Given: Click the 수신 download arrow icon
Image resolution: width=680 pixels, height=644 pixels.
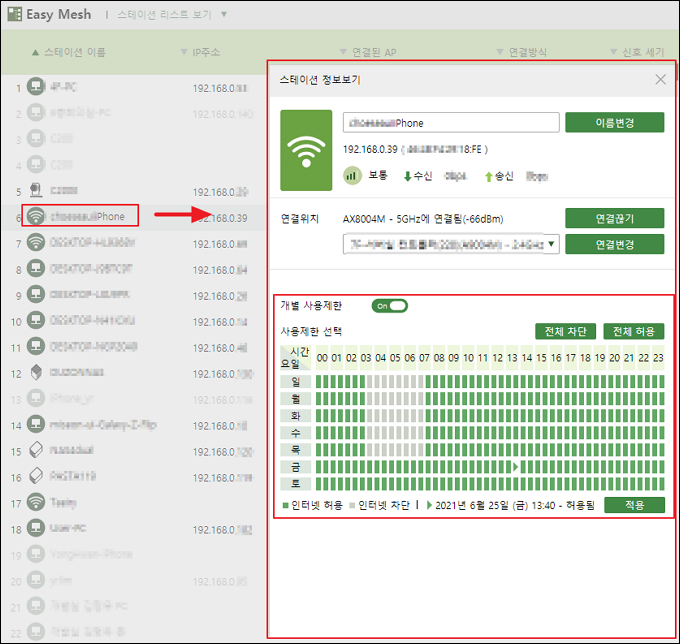Looking at the screenshot, I should 407,177.
